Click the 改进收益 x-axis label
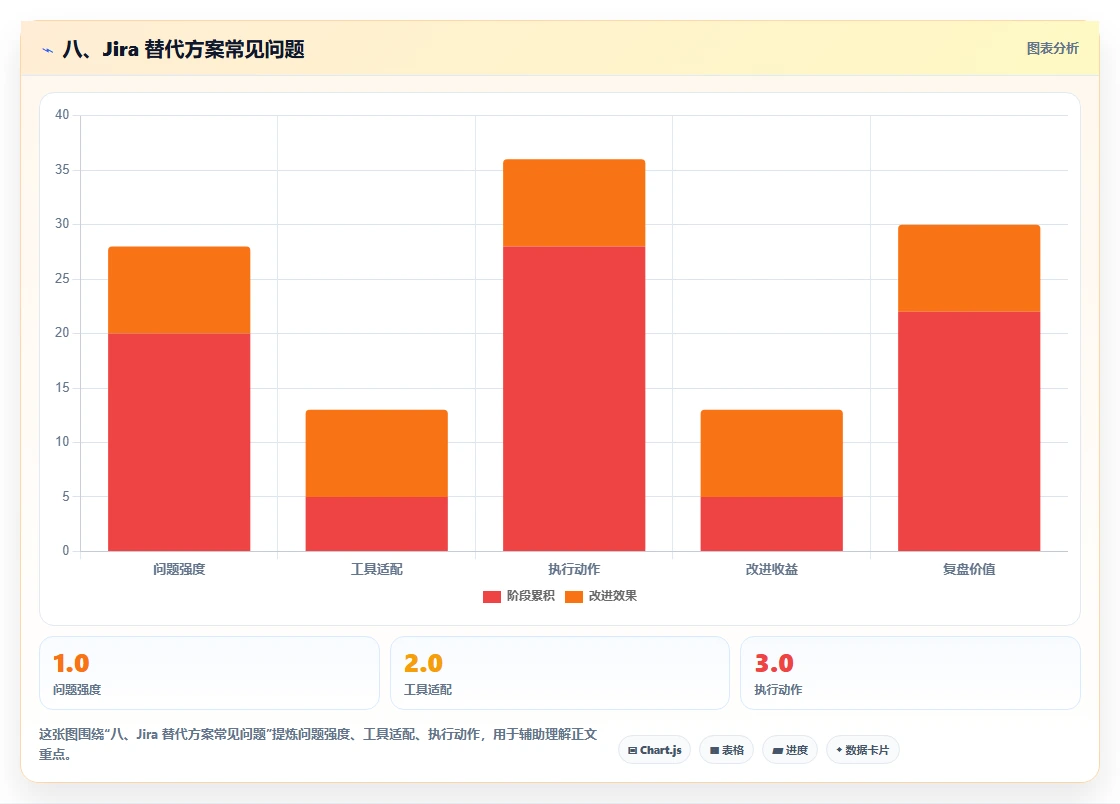Image resolution: width=1120 pixels, height=804 pixels. pos(771,569)
